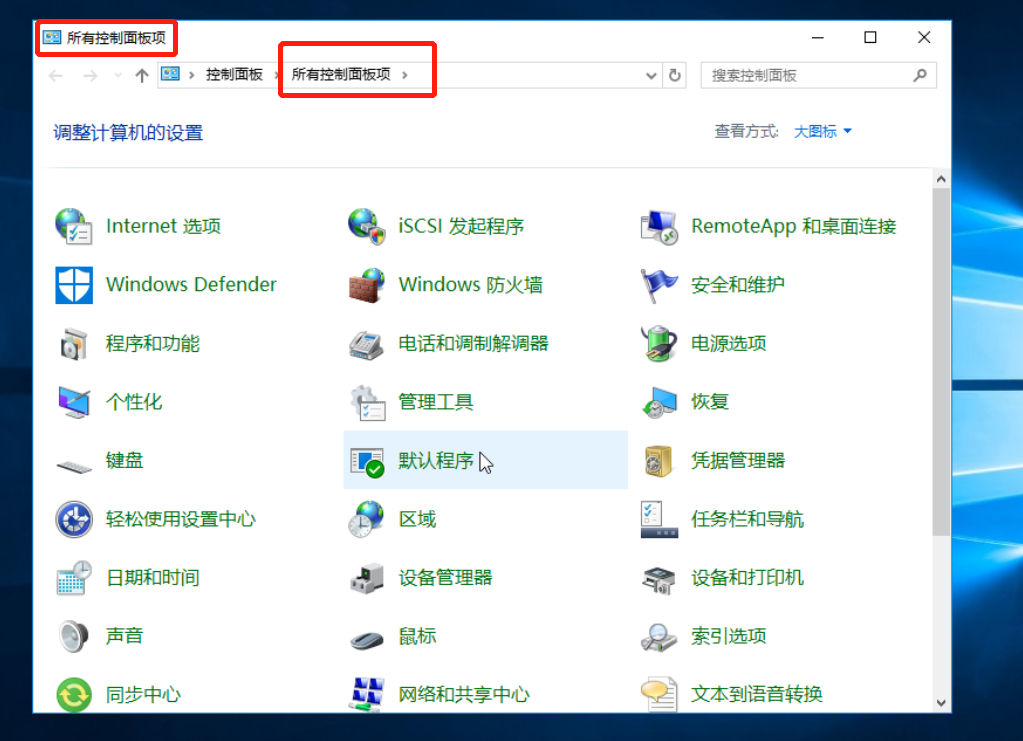Open the 设备管理器 icon

click(366, 578)
